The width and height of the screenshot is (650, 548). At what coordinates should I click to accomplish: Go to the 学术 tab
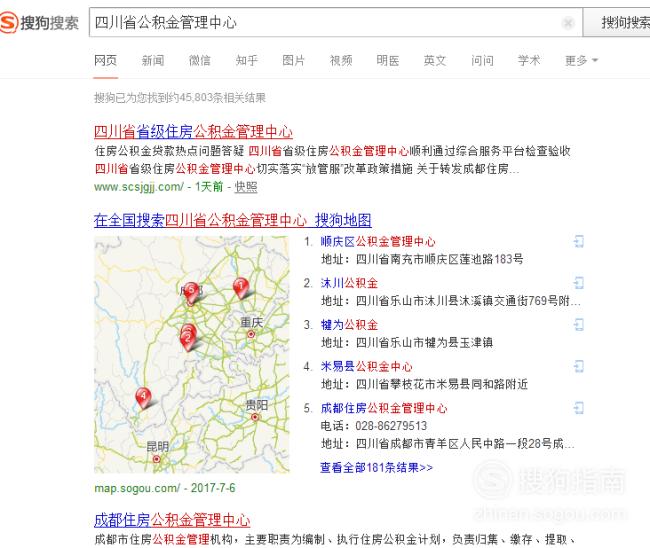tap(529, 61)
